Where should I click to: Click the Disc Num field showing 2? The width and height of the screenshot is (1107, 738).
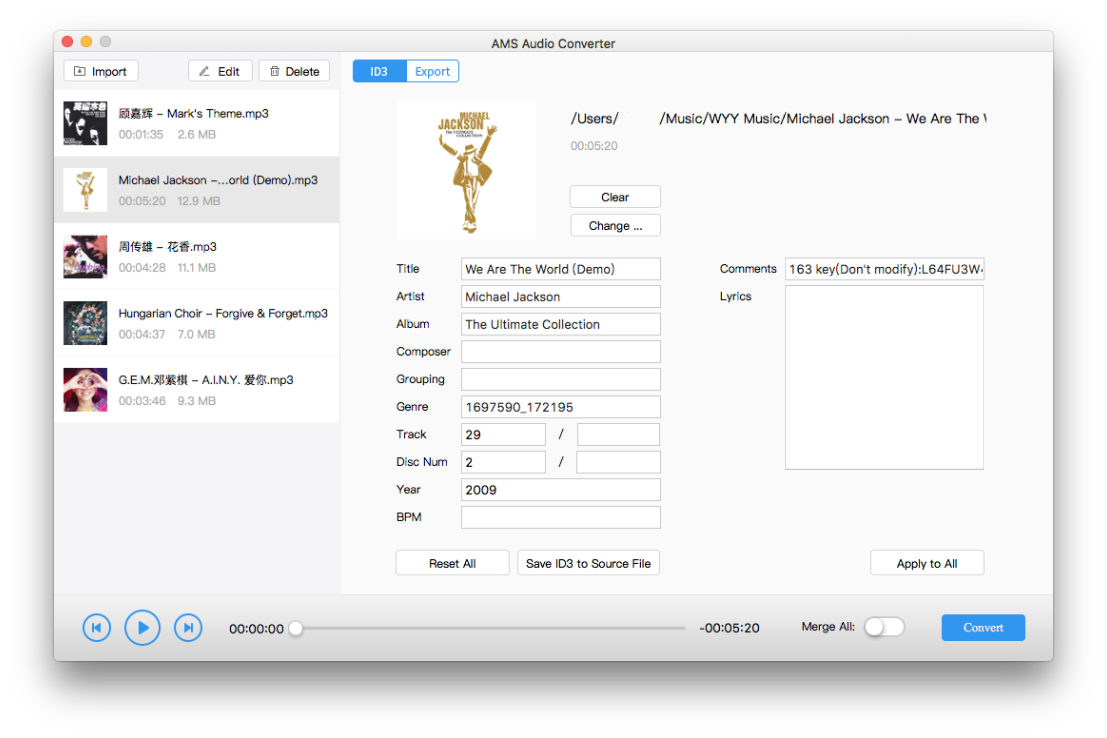pos(503,462)
